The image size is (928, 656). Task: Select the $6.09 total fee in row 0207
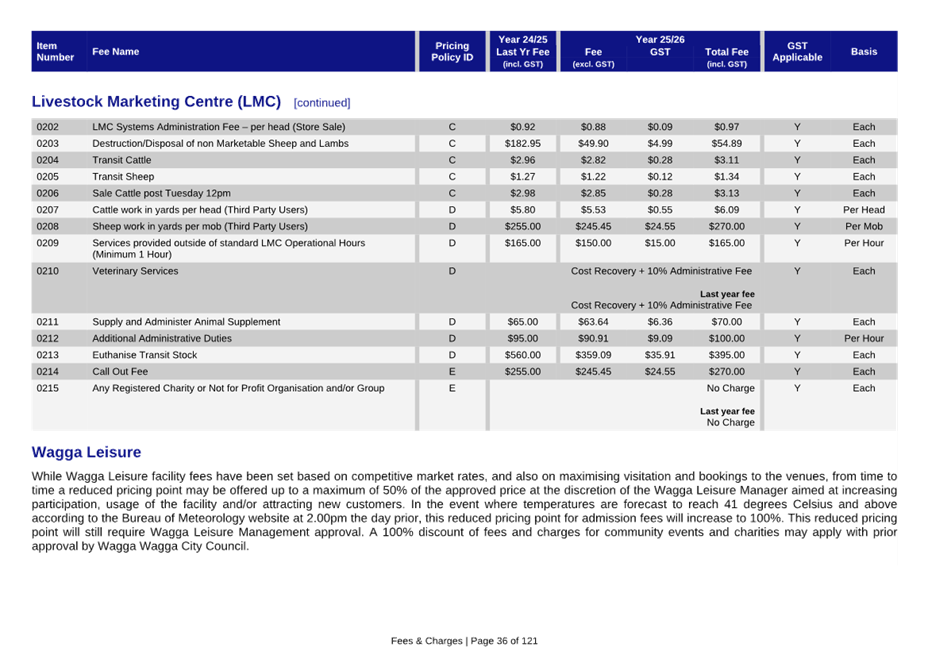pos(727,210)
